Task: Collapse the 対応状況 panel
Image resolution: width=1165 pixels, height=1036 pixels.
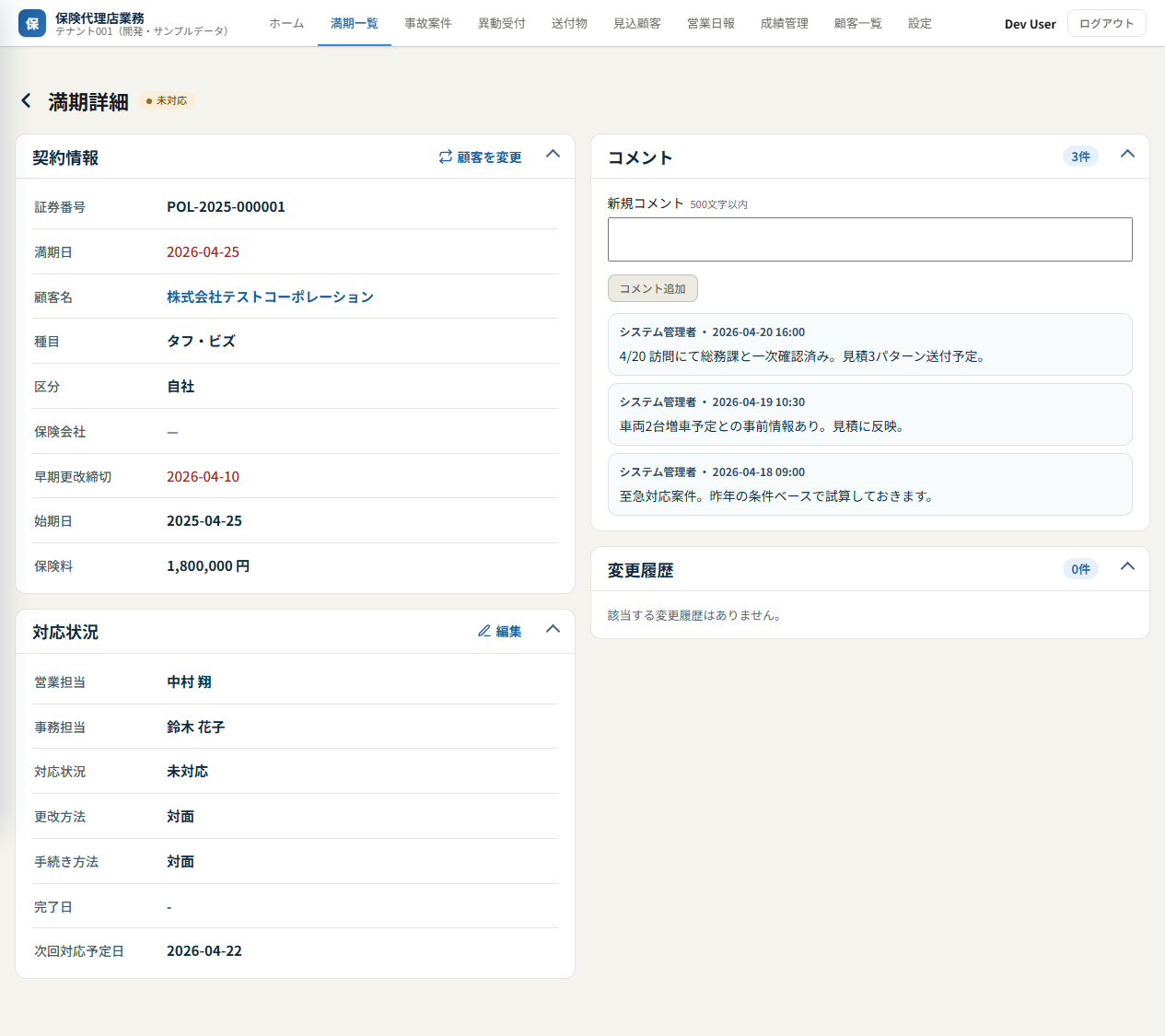Action: (x=553, y=629)
